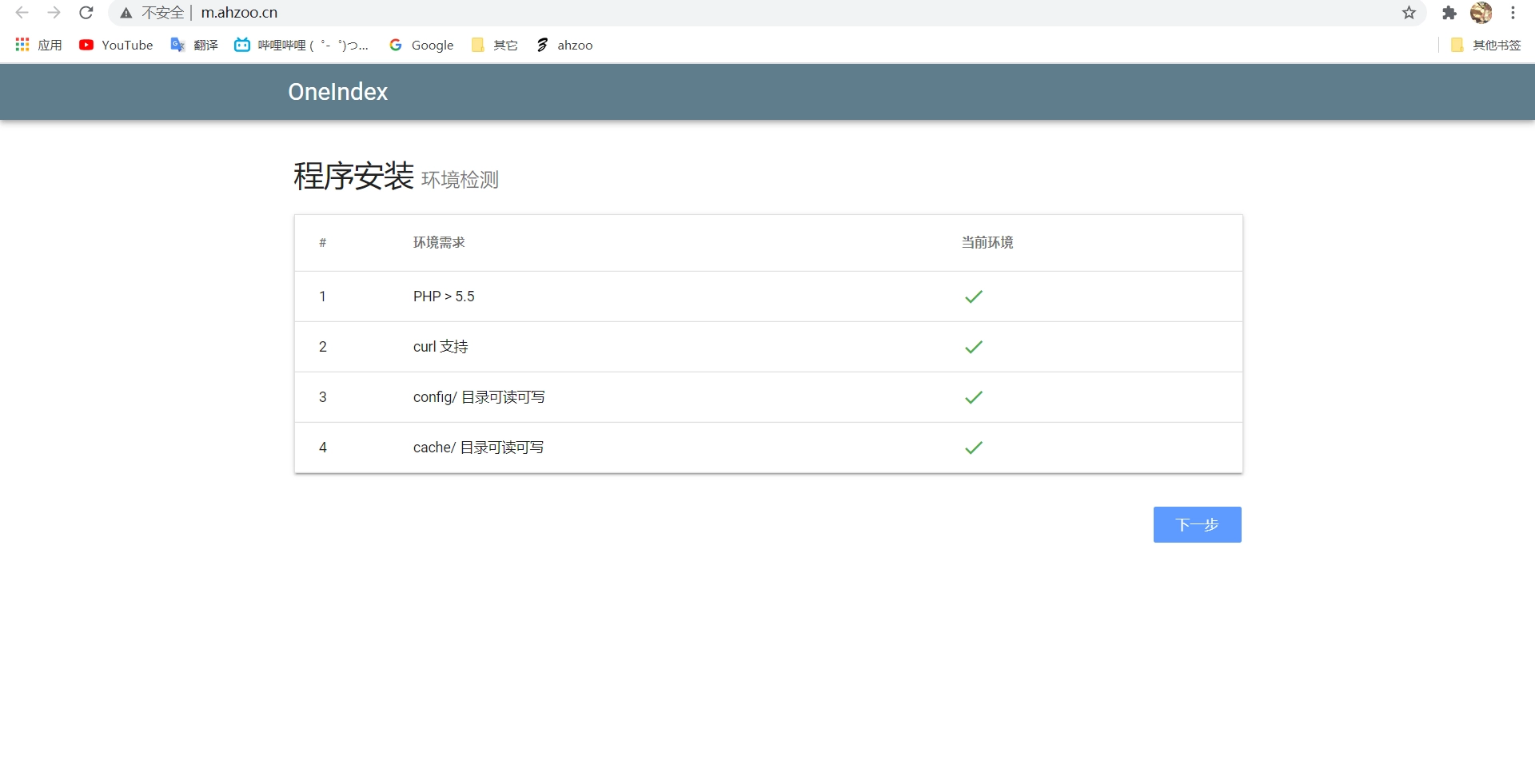This screenshot has height=784, width=1535.
Task: Open the 其他书签 bookmarks folder
Action: (x=1485, y=45)
